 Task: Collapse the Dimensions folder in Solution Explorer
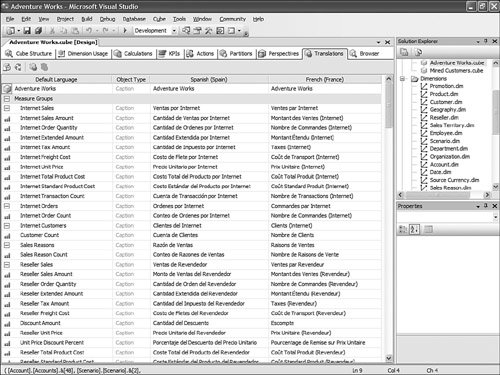pyautogui.click(x=403, y=79)
